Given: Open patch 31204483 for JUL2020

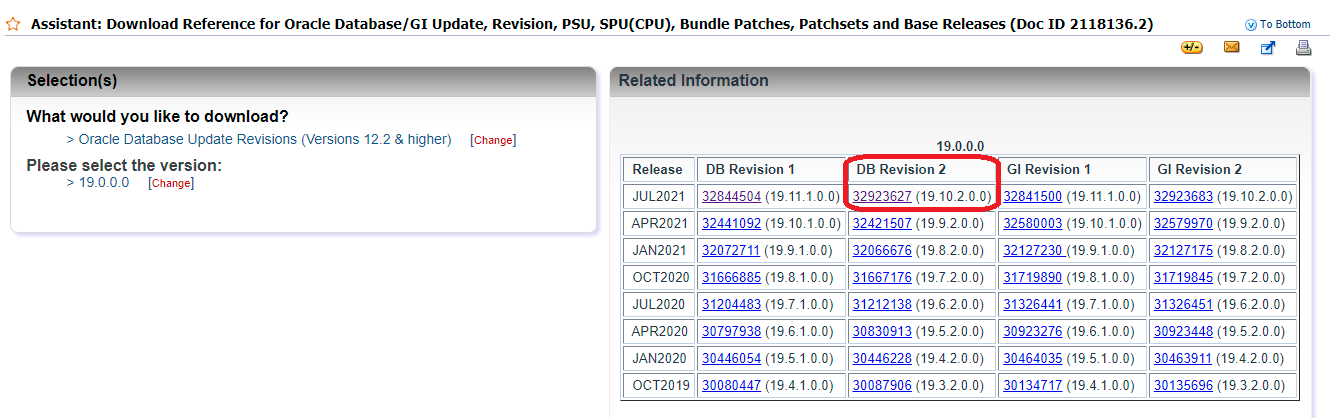Looking at the screenshot, I should tap(731, 304).
